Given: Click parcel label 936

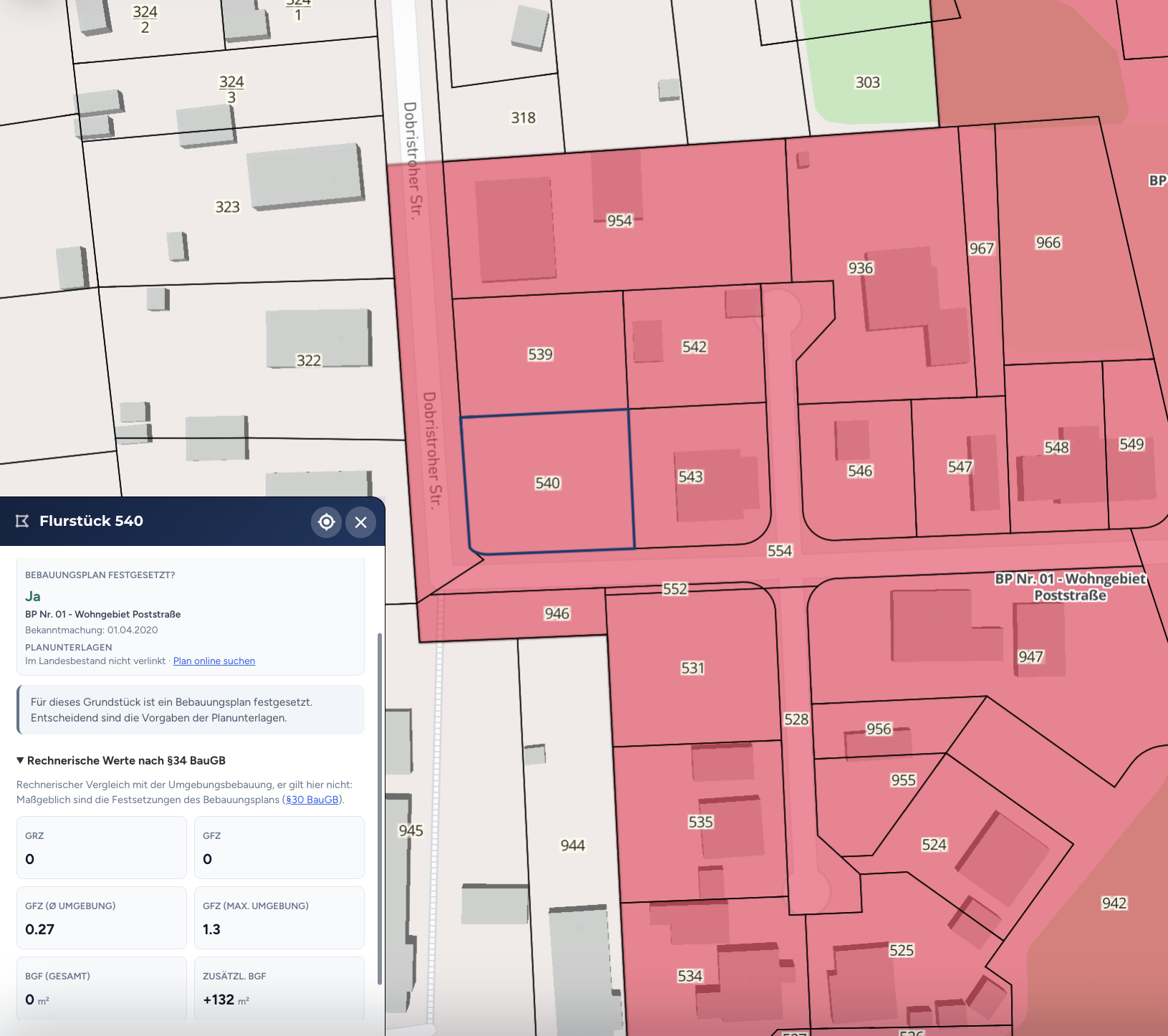Looking at the screenshot, I should click(861, 268).
